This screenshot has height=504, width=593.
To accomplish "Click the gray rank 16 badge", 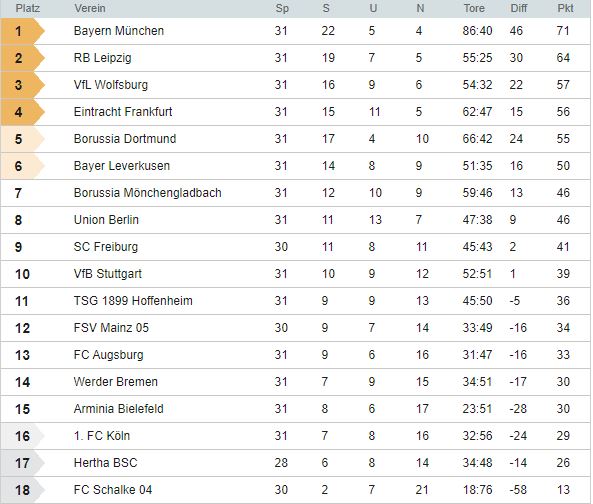I will tap(23, 436).
